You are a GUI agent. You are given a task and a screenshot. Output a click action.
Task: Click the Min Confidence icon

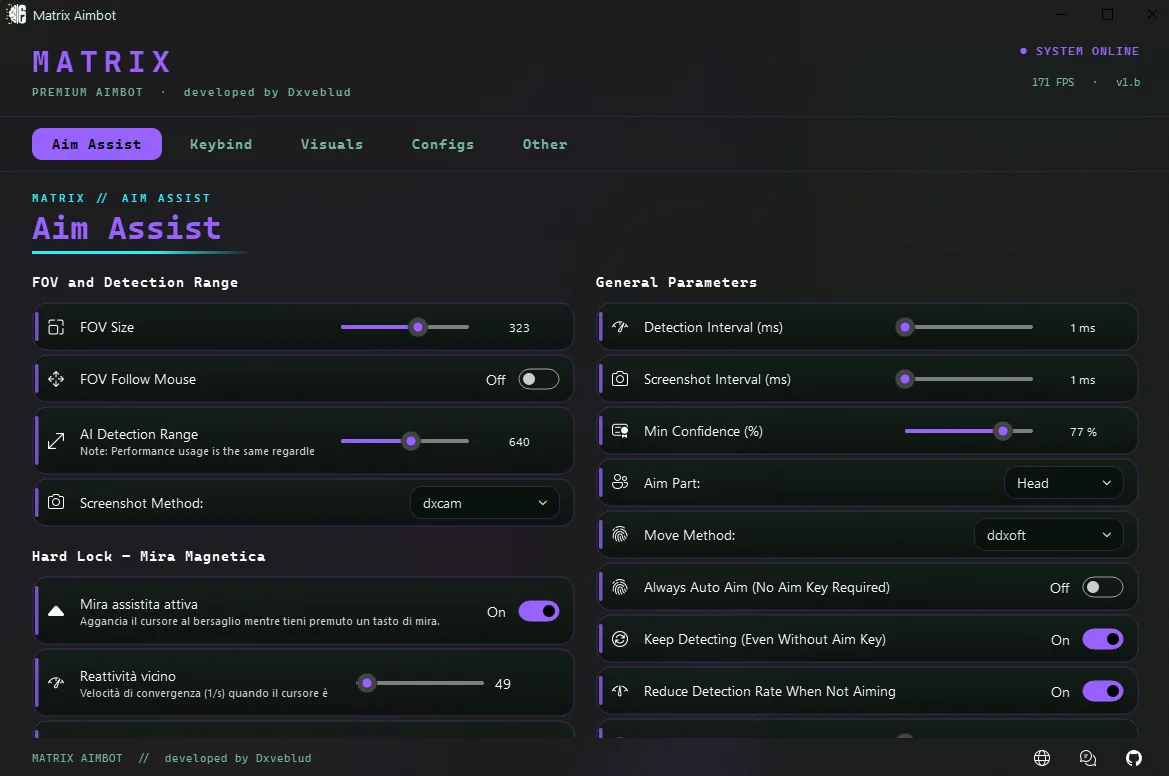(x=620, y=431)
